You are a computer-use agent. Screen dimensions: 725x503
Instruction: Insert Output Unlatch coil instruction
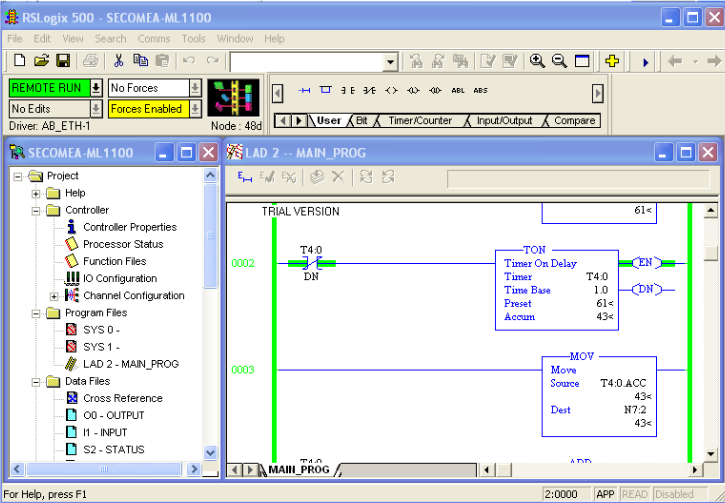click(435, 91)
